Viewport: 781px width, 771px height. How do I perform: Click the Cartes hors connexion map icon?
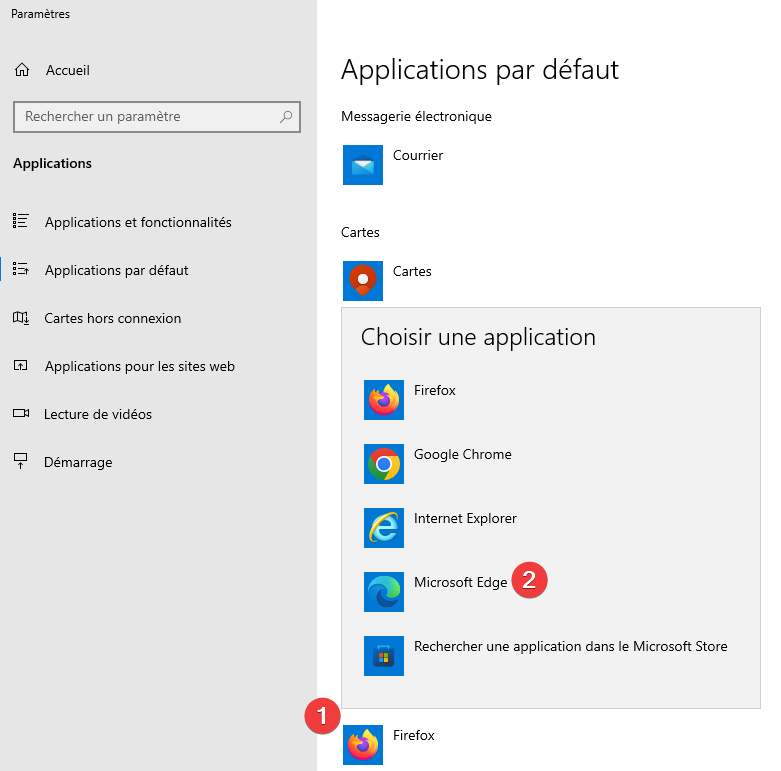point(20,317)
